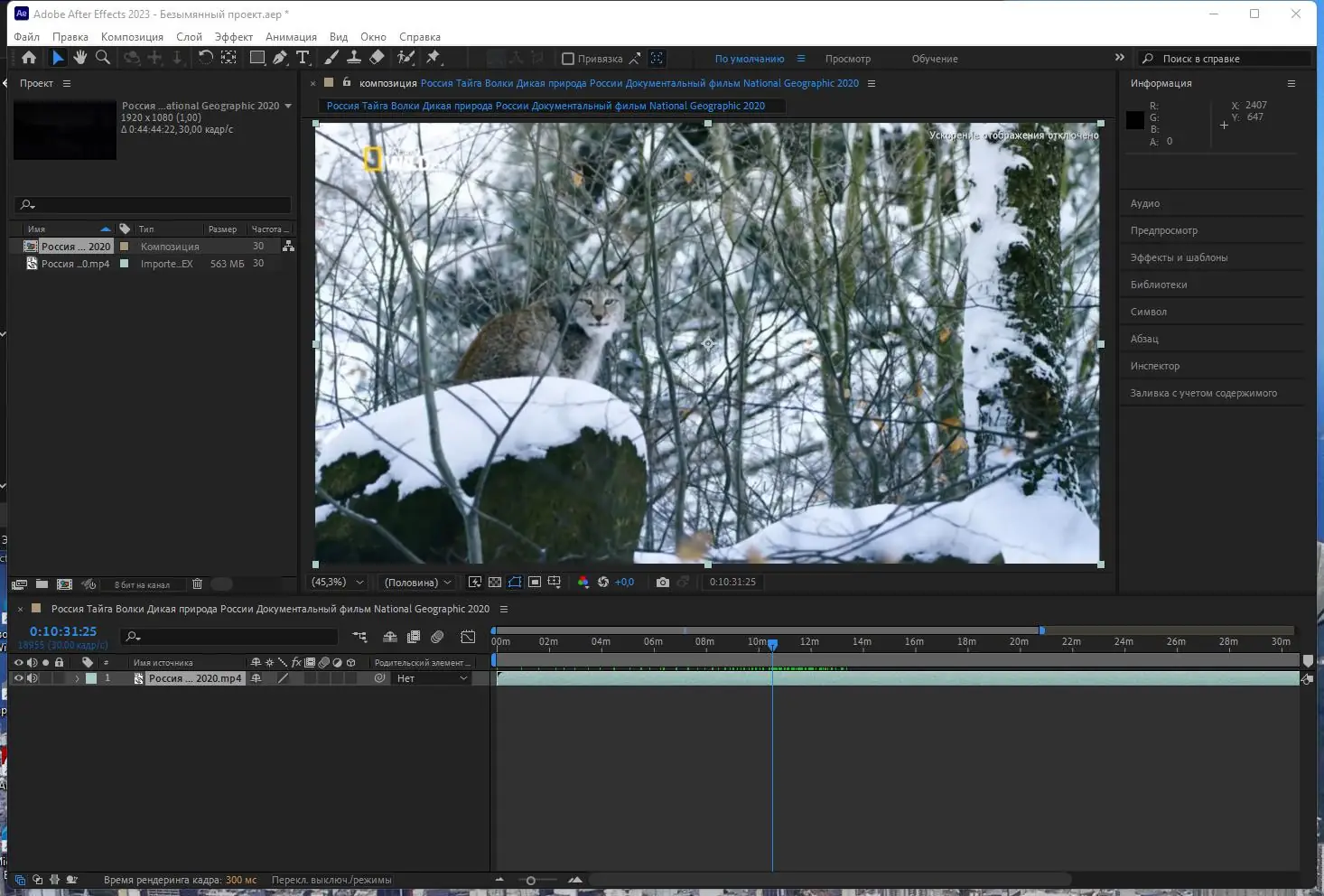Screen dimensions: 1324x896
Task: Hide video of layer Россия 2020.mp4
Action: (x=18, y=678)
